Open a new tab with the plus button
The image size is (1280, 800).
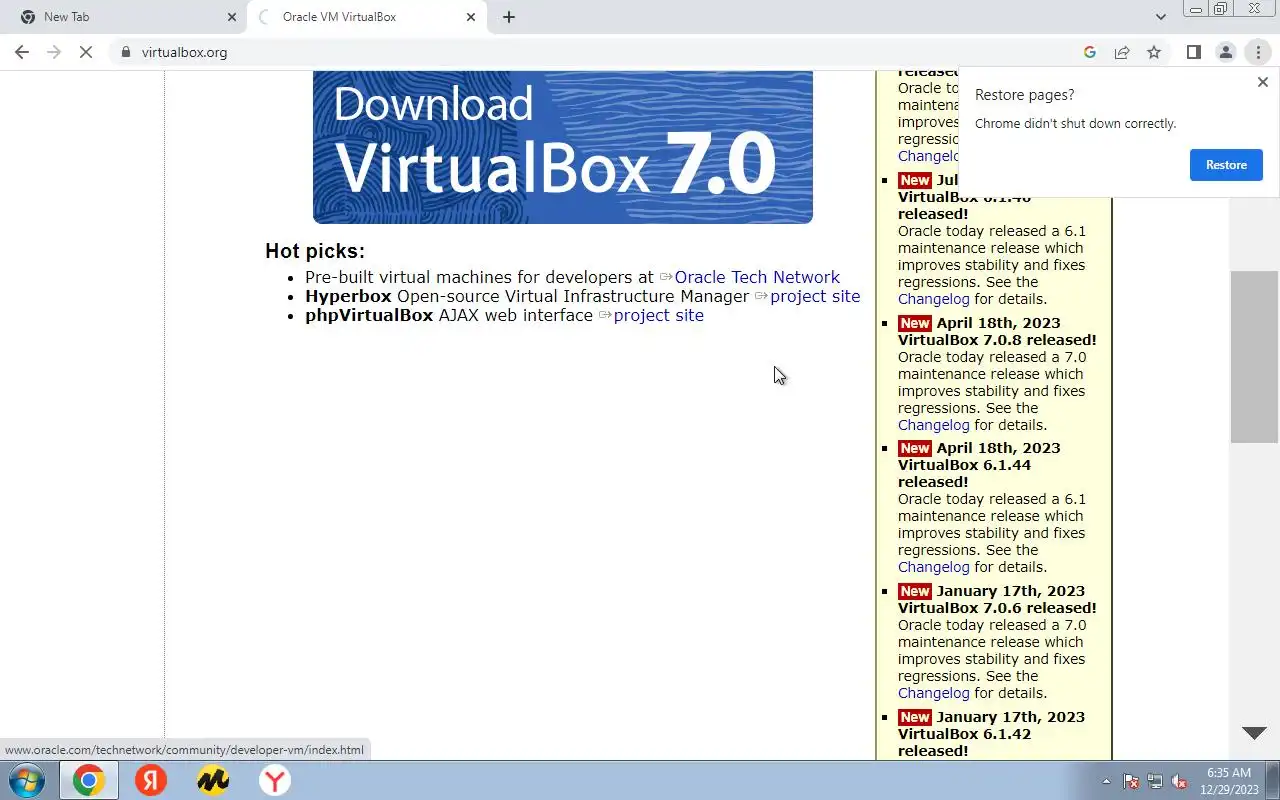(x=509, y=17)
